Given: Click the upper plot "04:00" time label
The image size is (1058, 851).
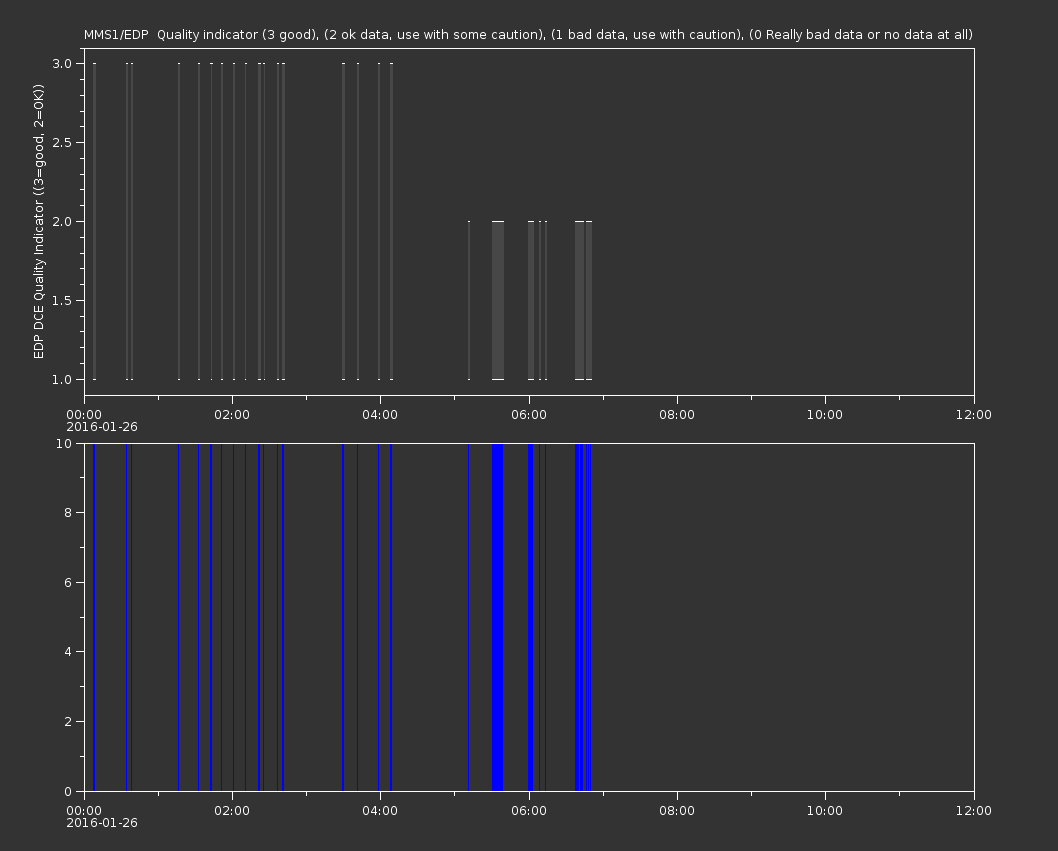Looking at the screenshot, I should coord(380,414).
